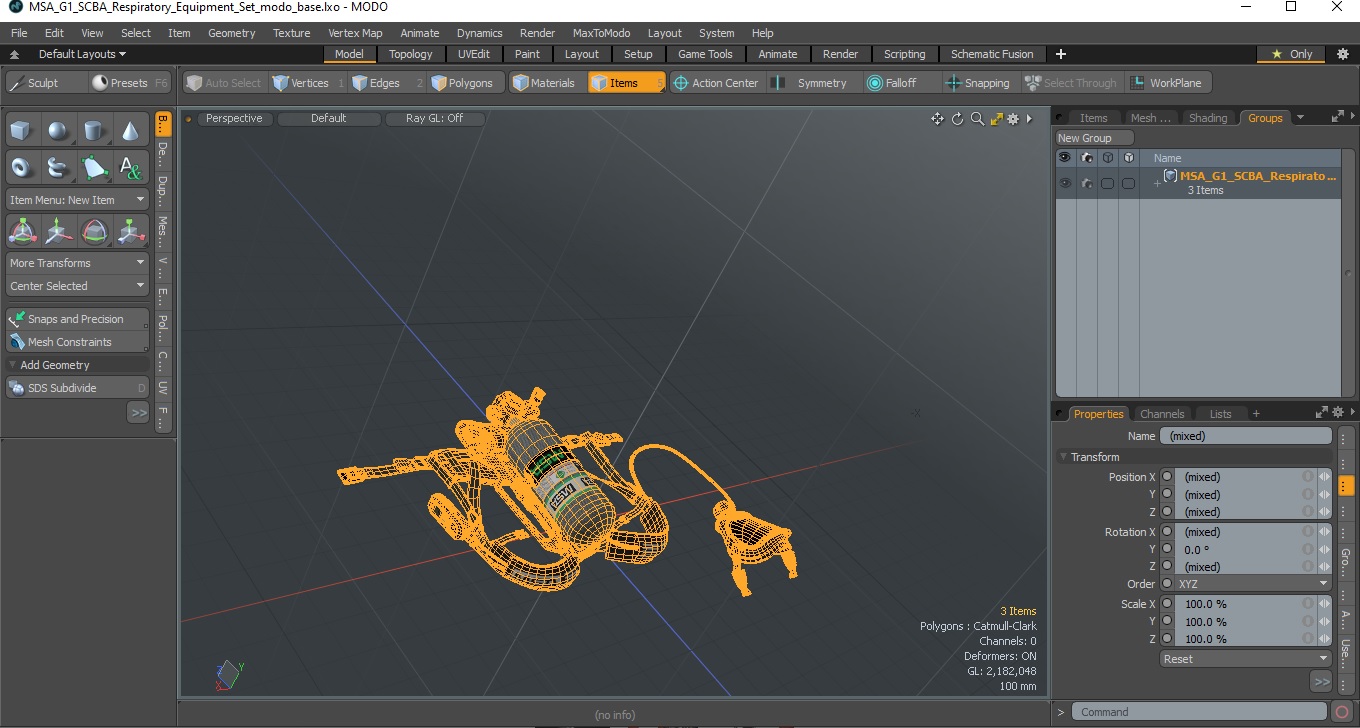Activate the Scale tool icon
Image resolution: width=1360 pixels, height=728 pixels.
click(131, 231)
